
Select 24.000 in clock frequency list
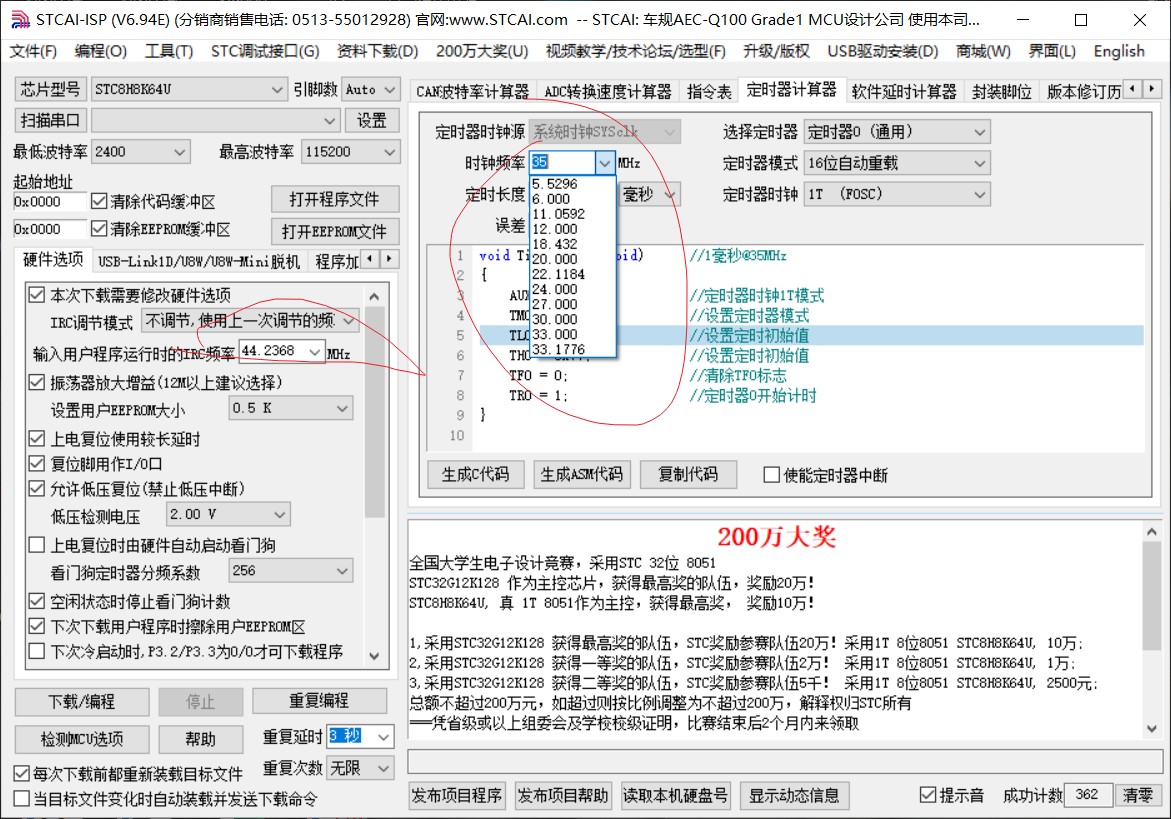[572, 289]
